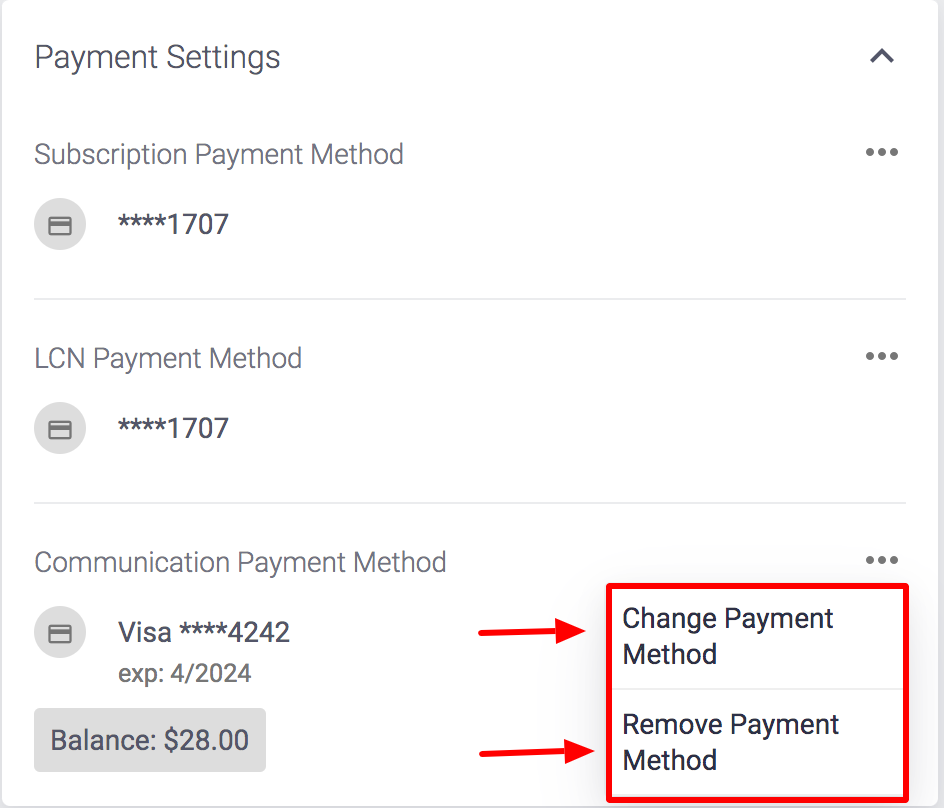The height and width of the screenshot is (808, 944).
Task: Click the Visa ****4242 card text
Action: [x=204, y=633]
